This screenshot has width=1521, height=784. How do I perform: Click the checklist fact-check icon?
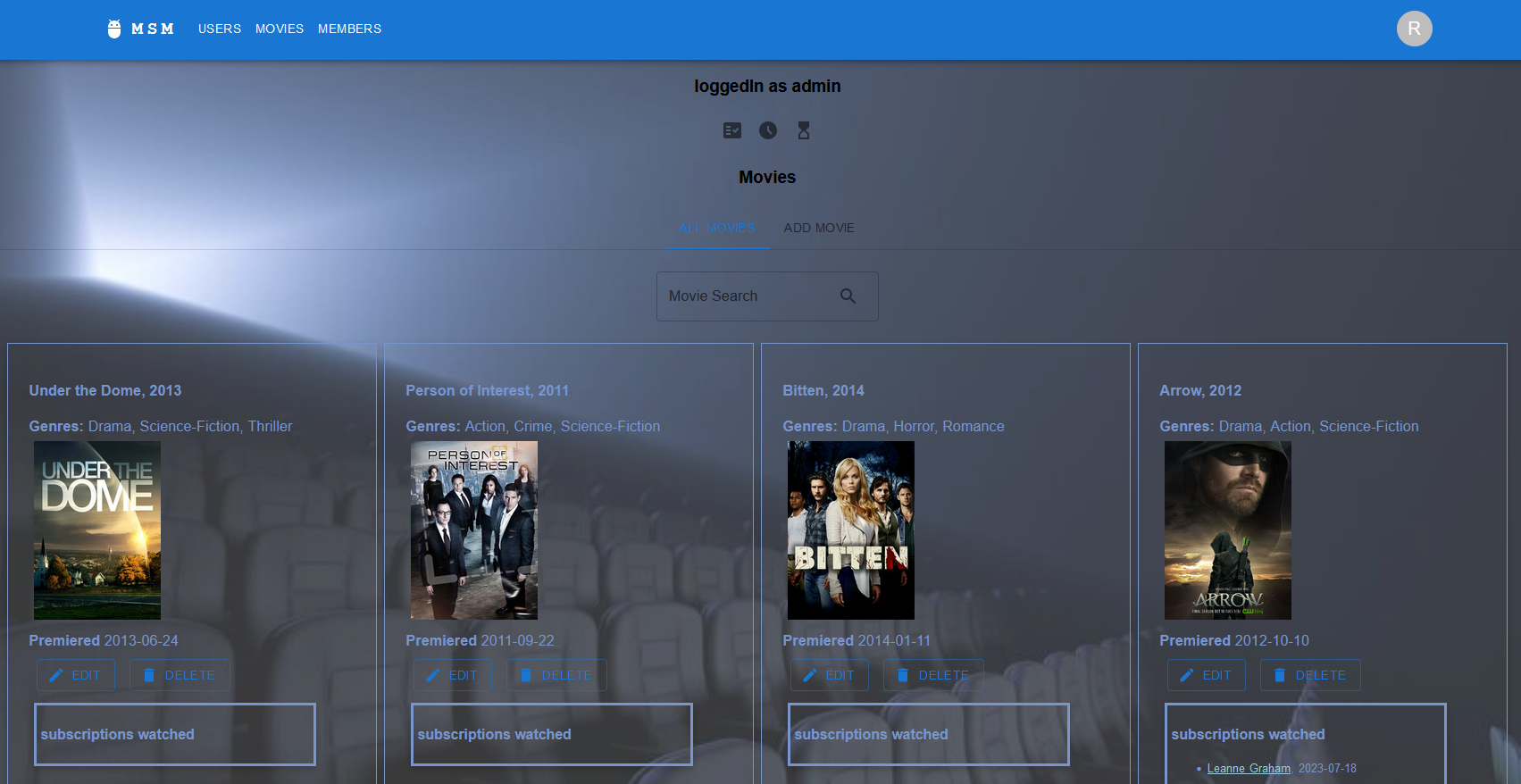(732, 130)
